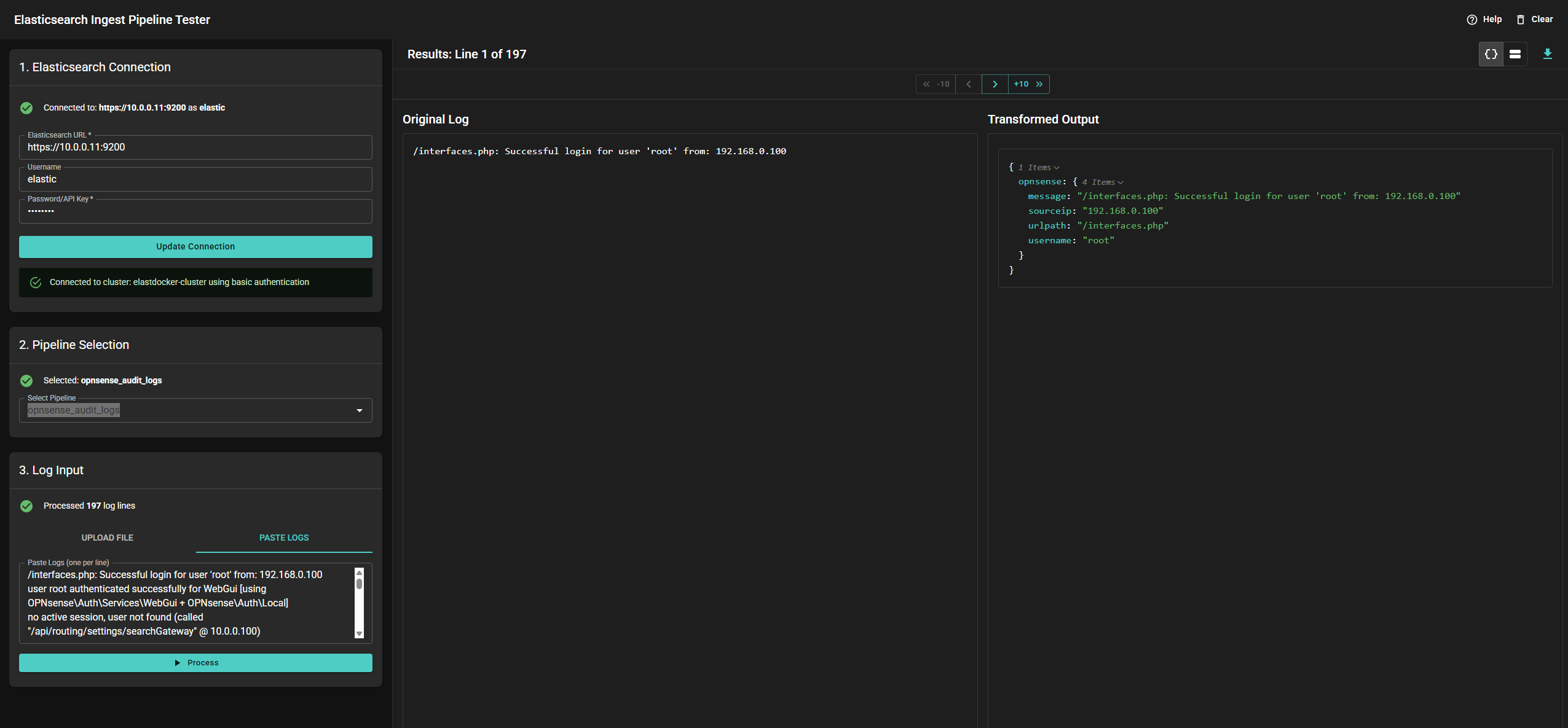The width and height of the screenshot is (1568, 728).
Task: Go to next log line arrow
Action: pos(995,84)
